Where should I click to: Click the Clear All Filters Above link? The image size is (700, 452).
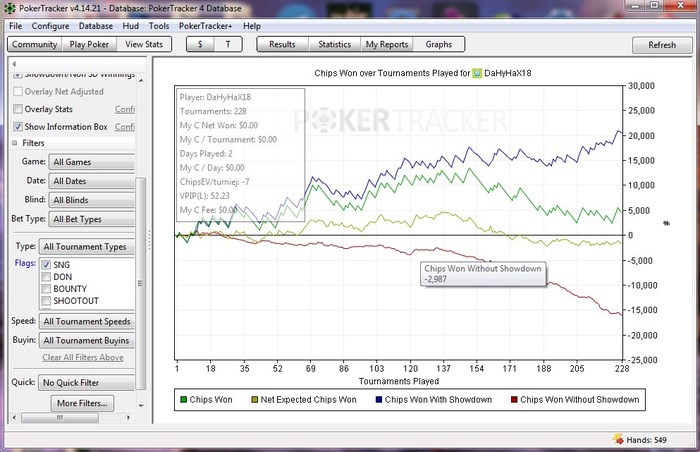pos(83,357)
